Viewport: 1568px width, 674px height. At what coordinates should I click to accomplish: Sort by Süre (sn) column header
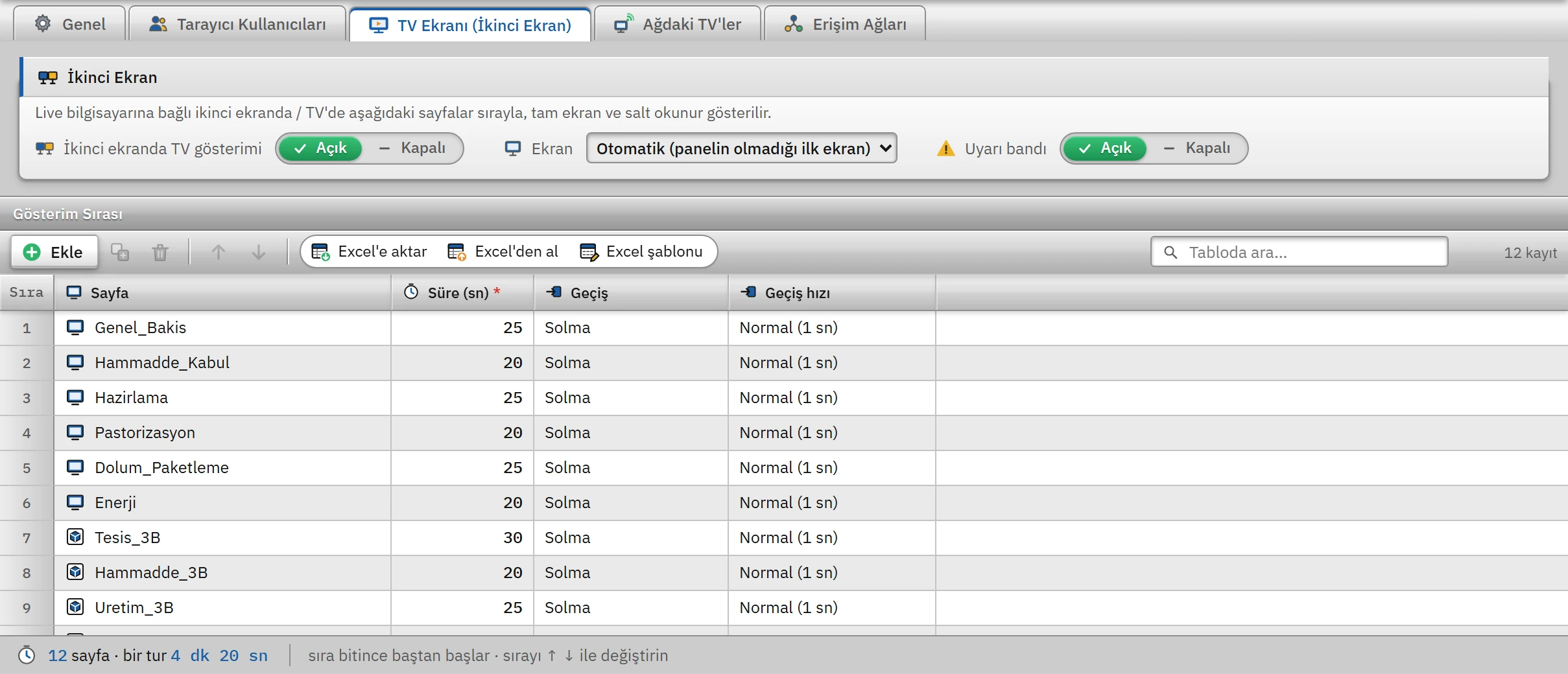click(462, 293)
